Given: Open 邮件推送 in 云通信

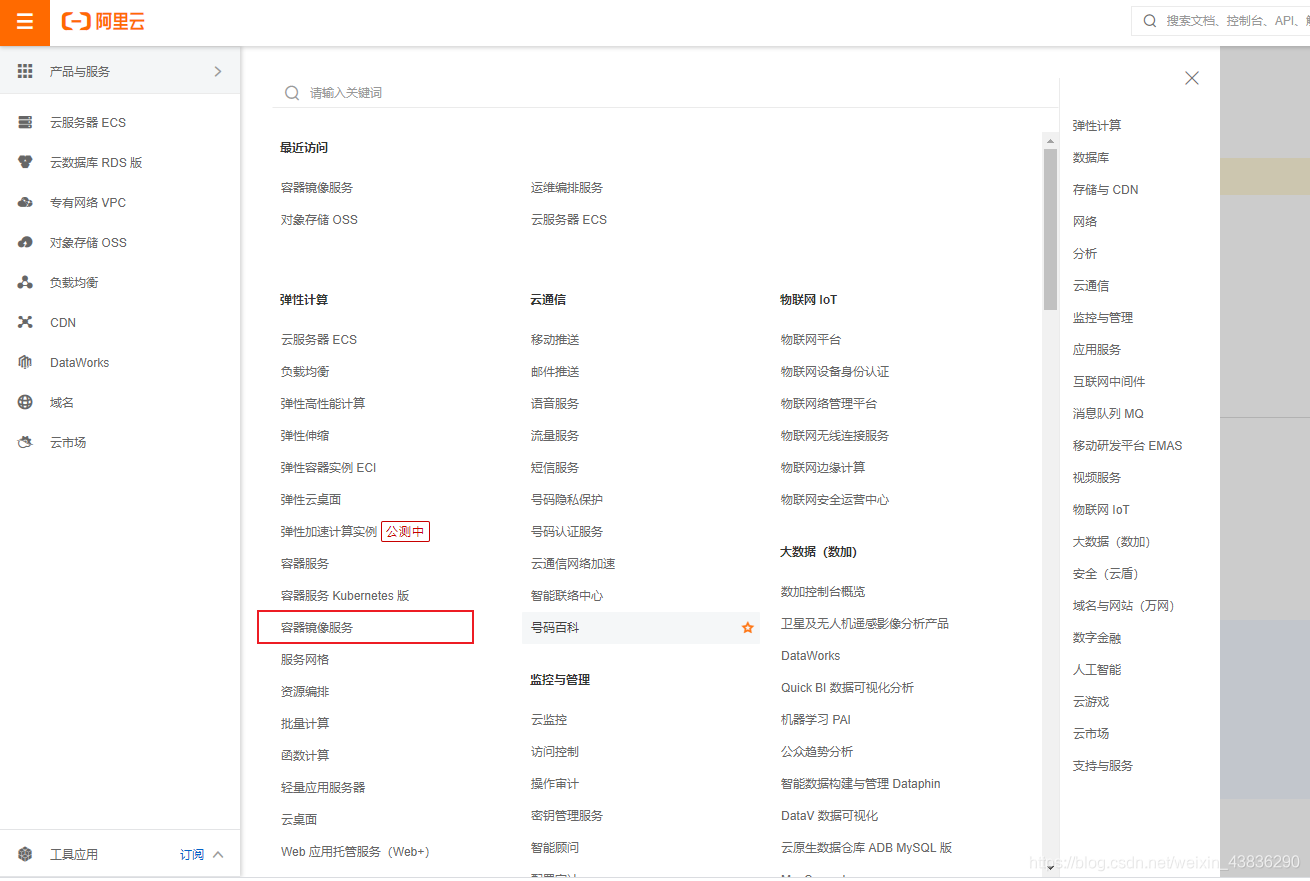Looking at the screenshot, I should (x=555, y=371).
